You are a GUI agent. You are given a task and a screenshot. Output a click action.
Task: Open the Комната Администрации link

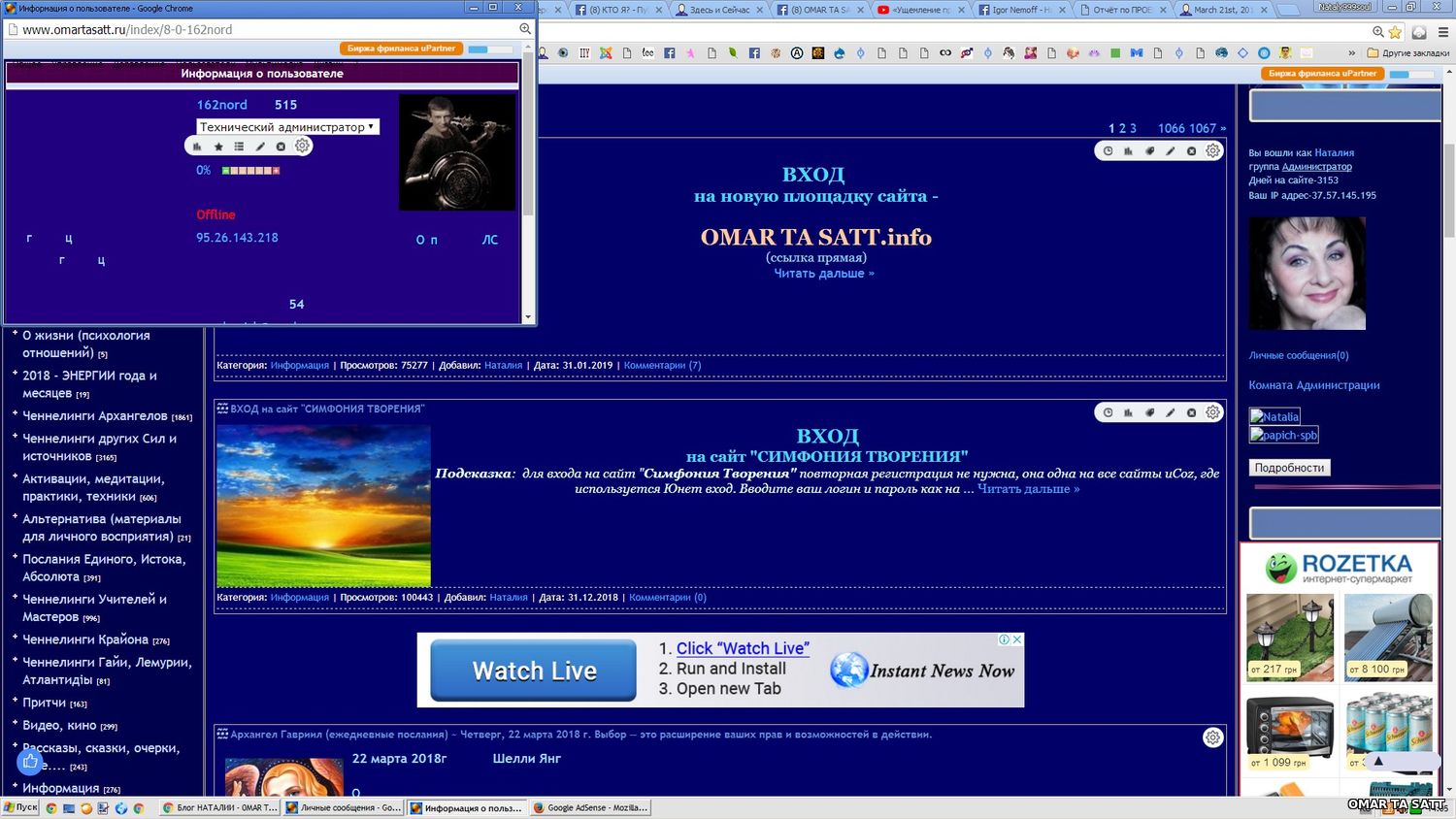tap(1314, 385)
